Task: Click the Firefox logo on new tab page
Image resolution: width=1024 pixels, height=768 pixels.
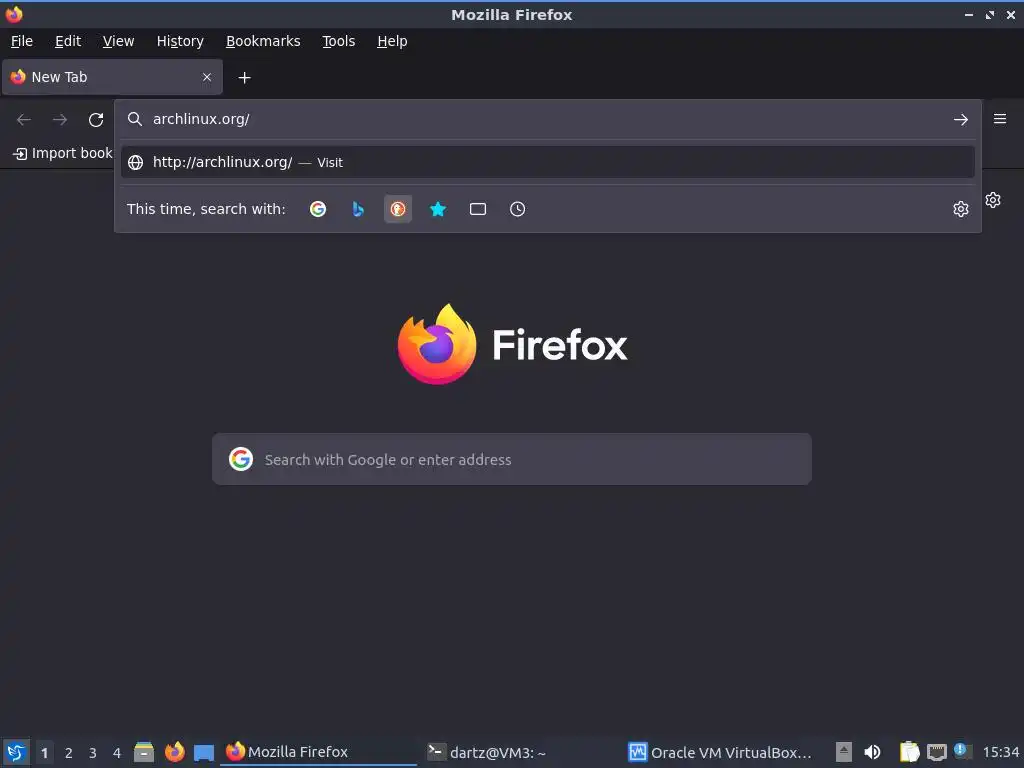Action: click(512, 344)
